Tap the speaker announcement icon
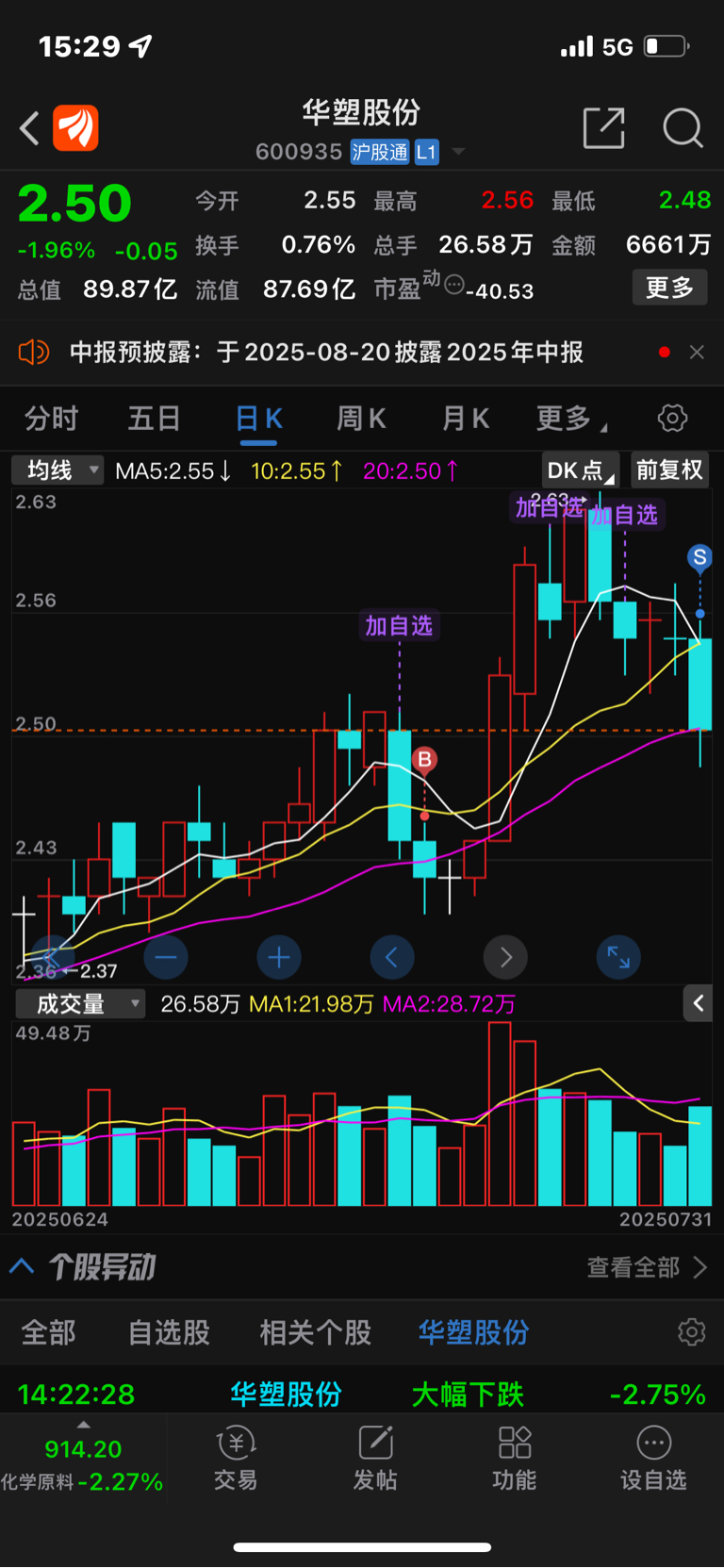This screenshot has width=724, height=1568. [33, 353]
